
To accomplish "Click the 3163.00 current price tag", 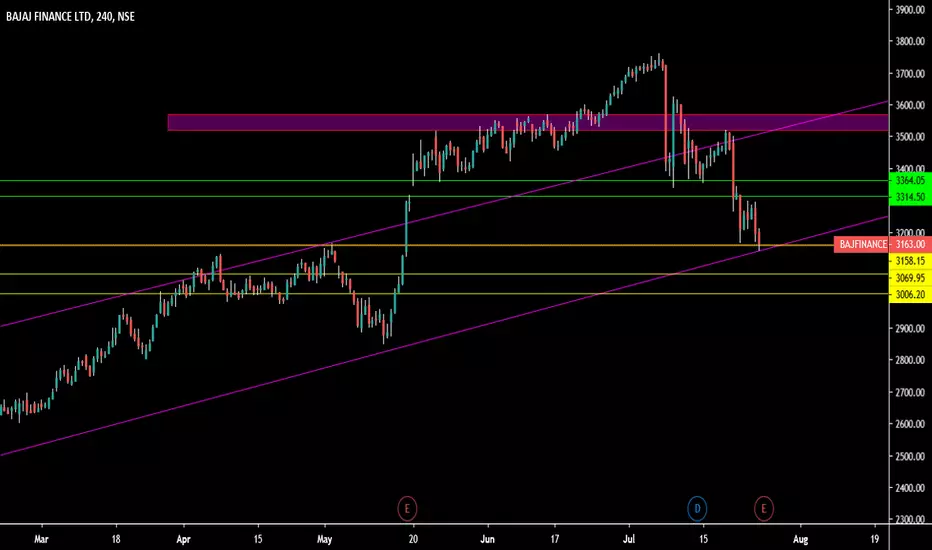I will 910,244.
